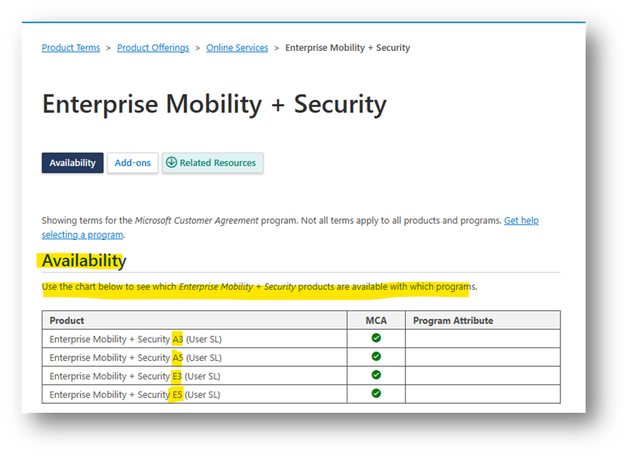
Task: Click 'Enterprise Mobility + Security' breadcrumb text
Action: point(348,48)
